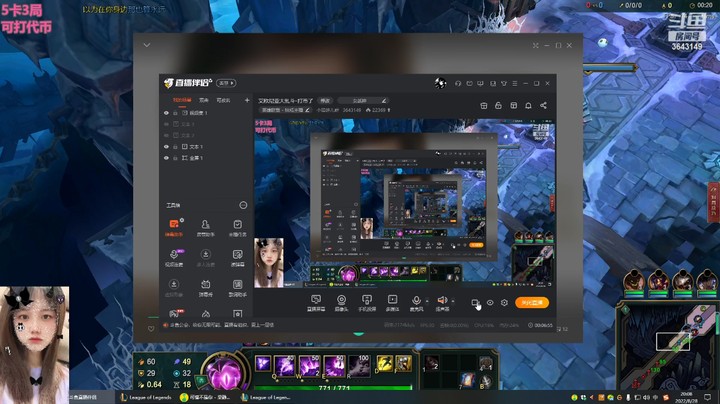Open the green-icon music app taskbar item
The image size is (720, 404).
(x=205, y=397)
